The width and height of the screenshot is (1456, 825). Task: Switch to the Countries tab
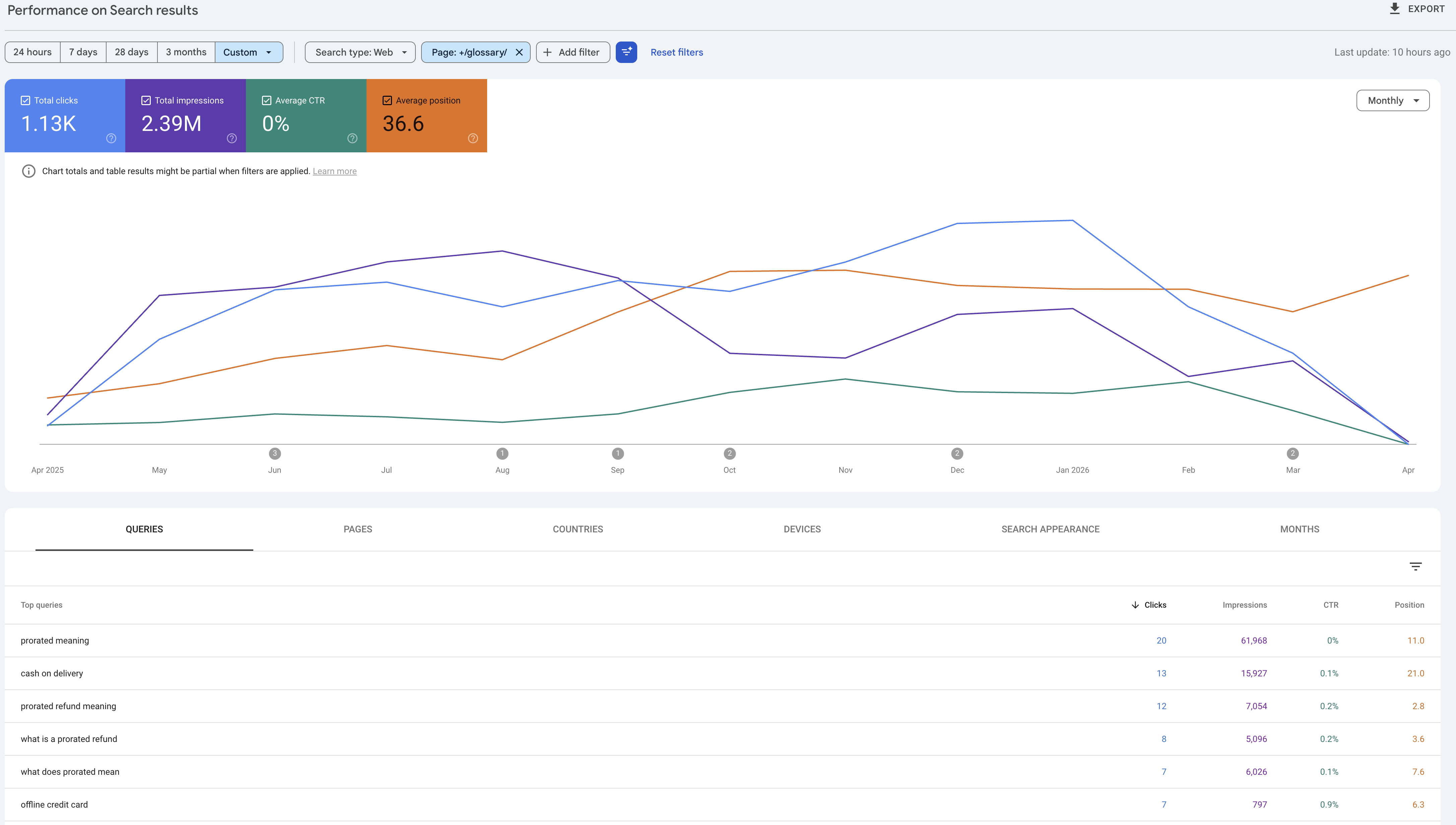point(578,529)
